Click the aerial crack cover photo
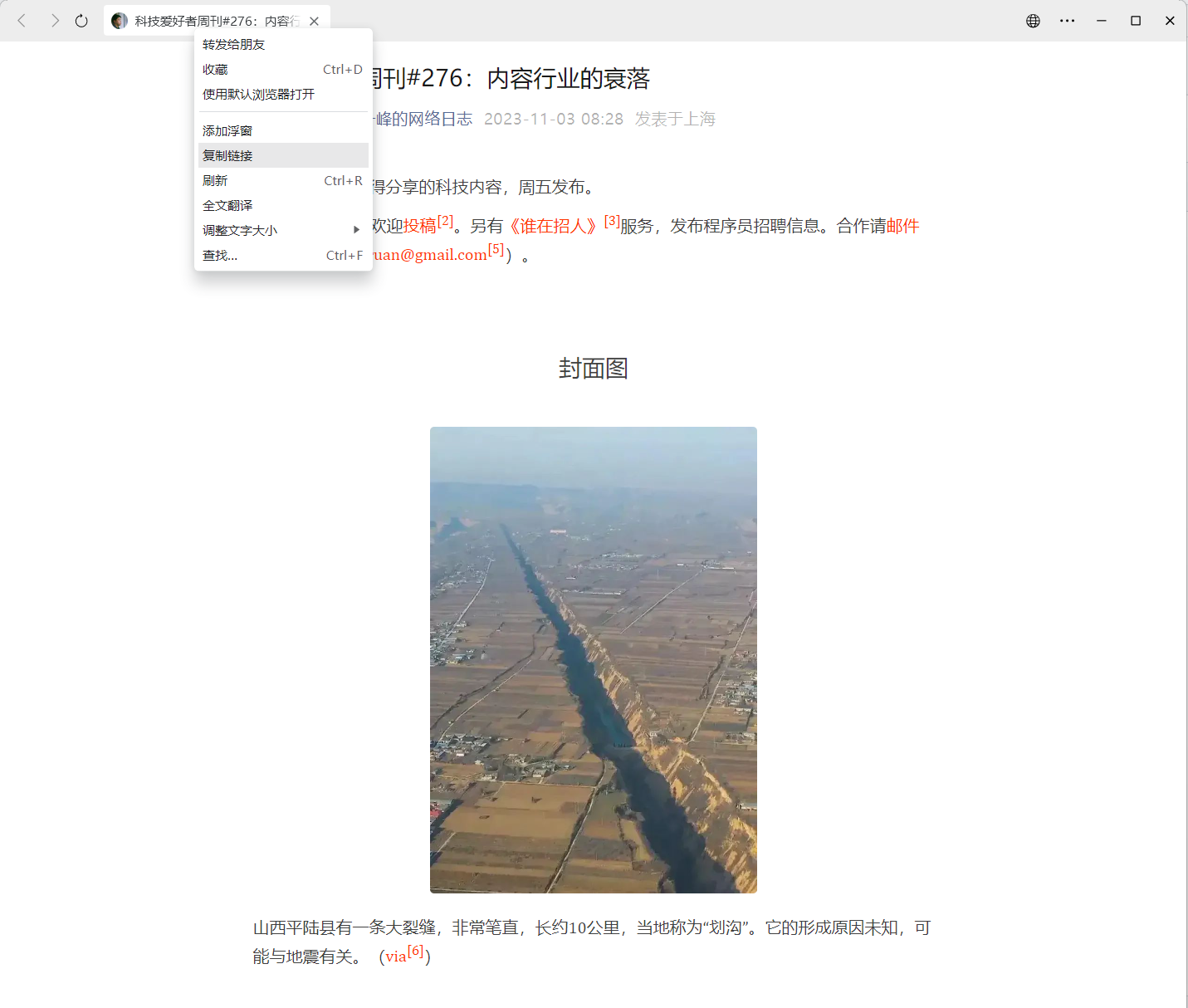The height and width of the screenshot is (1008, 1188). click(593, 658)
